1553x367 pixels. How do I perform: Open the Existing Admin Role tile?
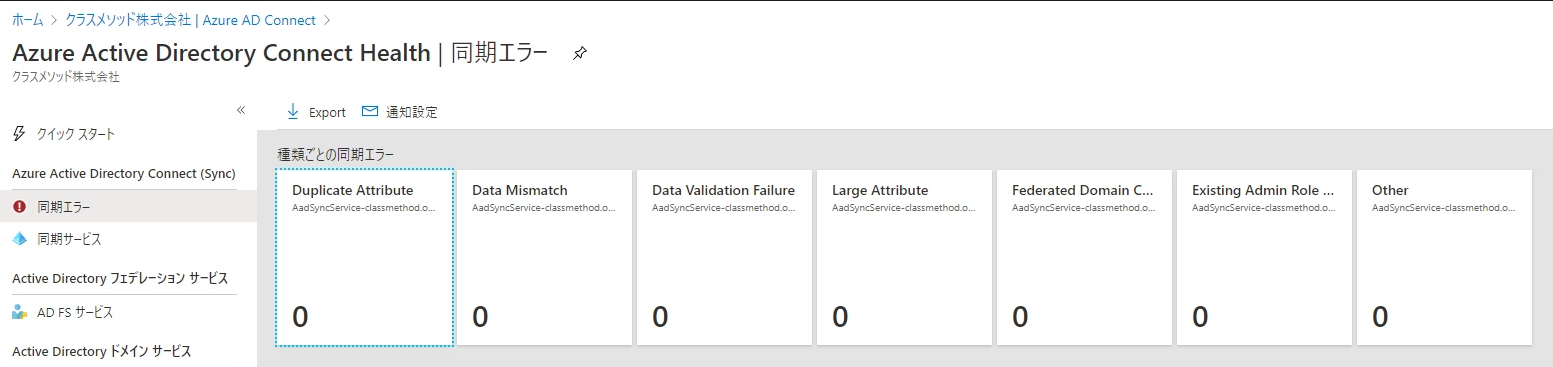(x=1265, y=257)
